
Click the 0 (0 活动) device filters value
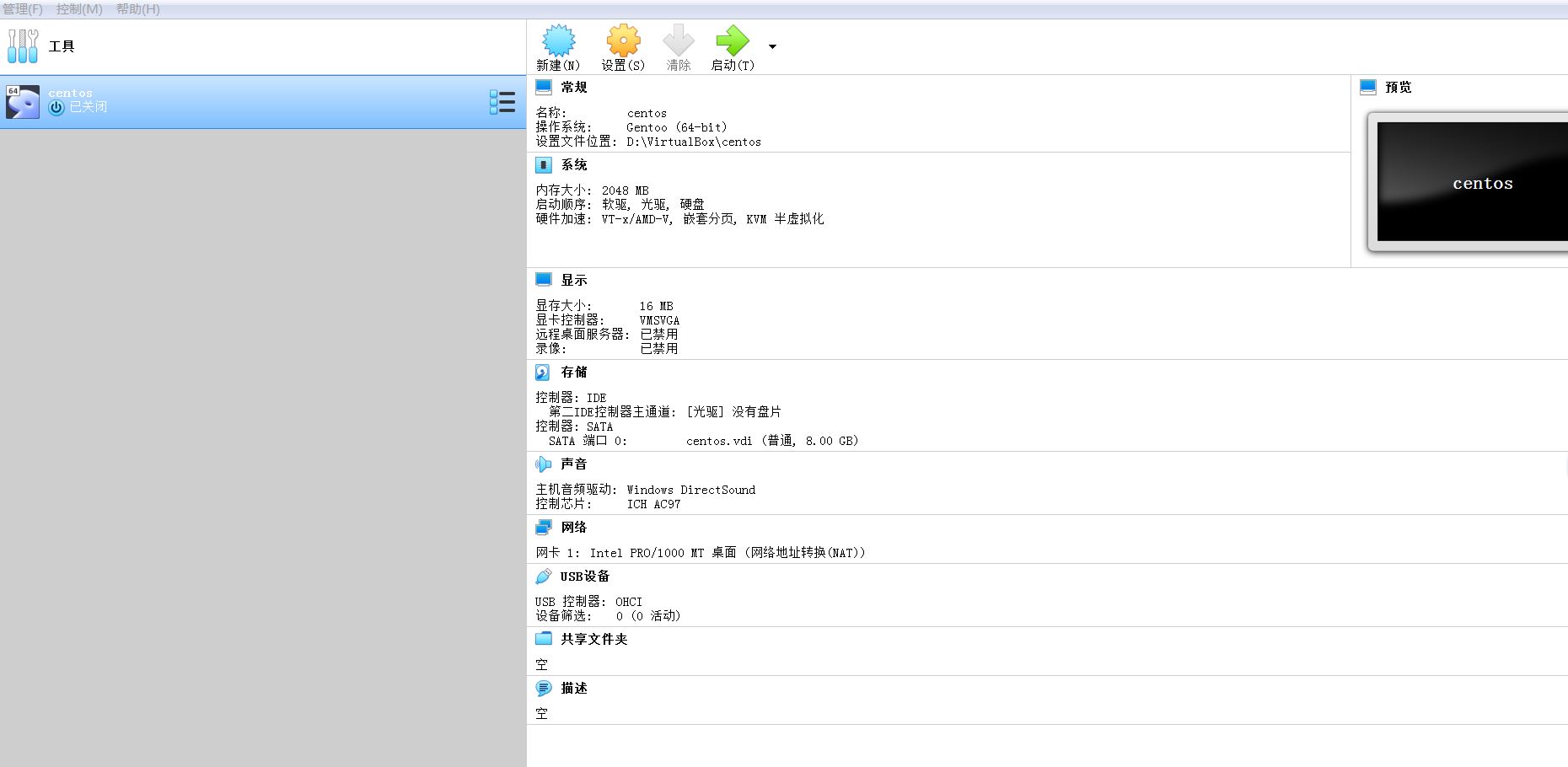coord(648,616)
